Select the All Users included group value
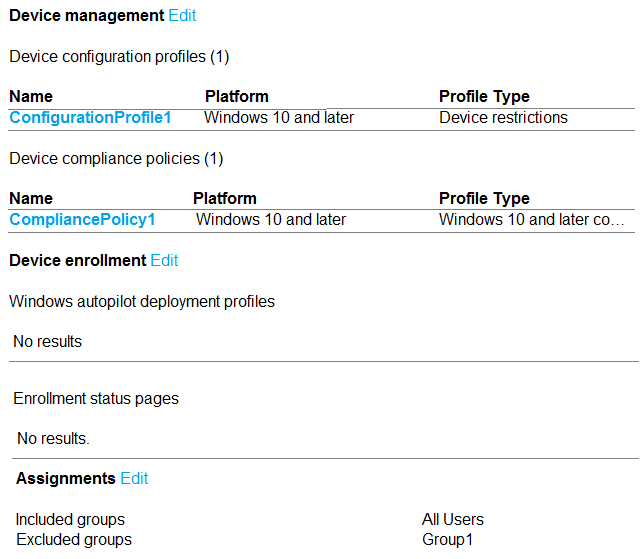Viewport: 641px width, 559px height. [453, 520]
